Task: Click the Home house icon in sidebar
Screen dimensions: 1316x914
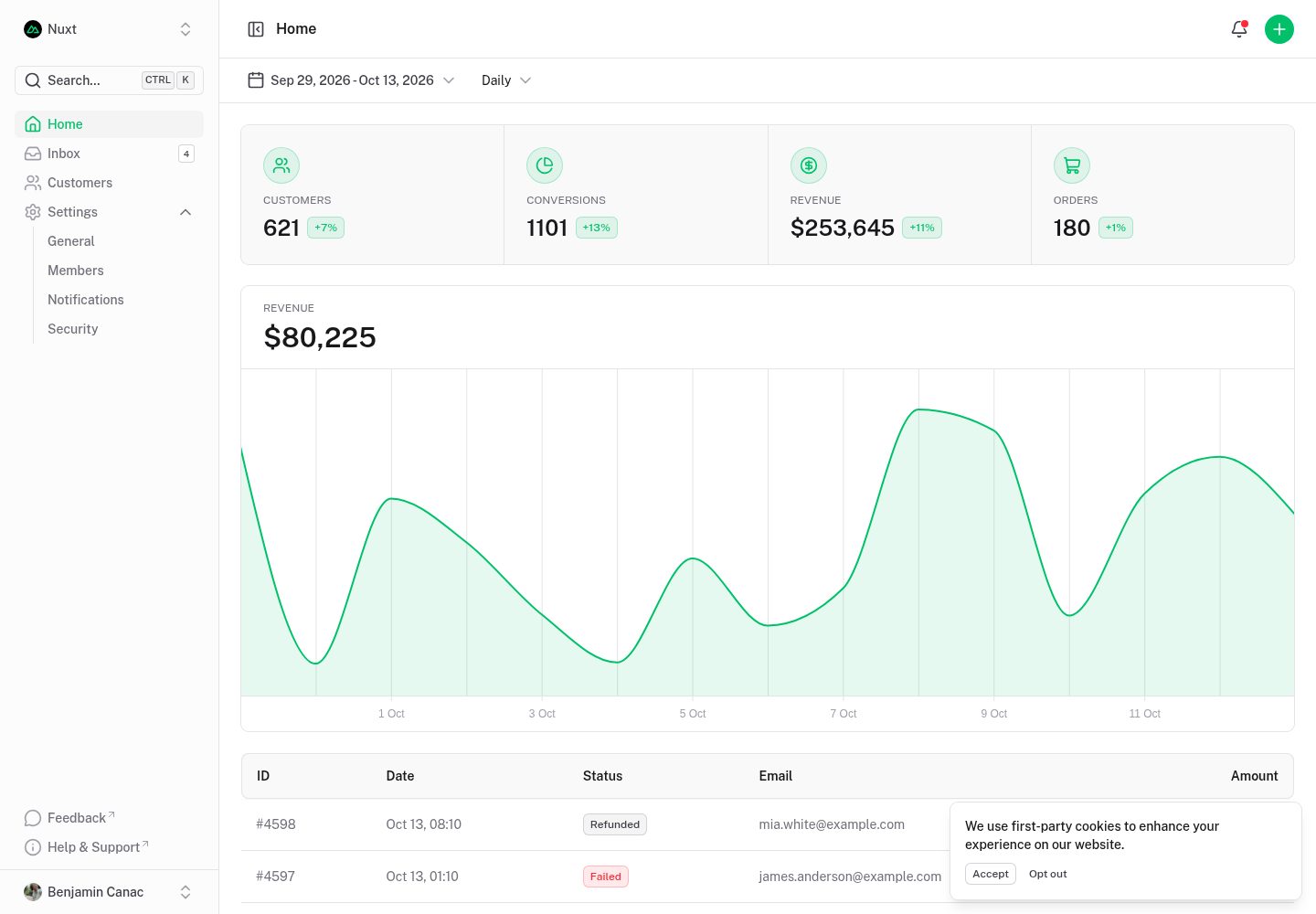Action: 33,124
